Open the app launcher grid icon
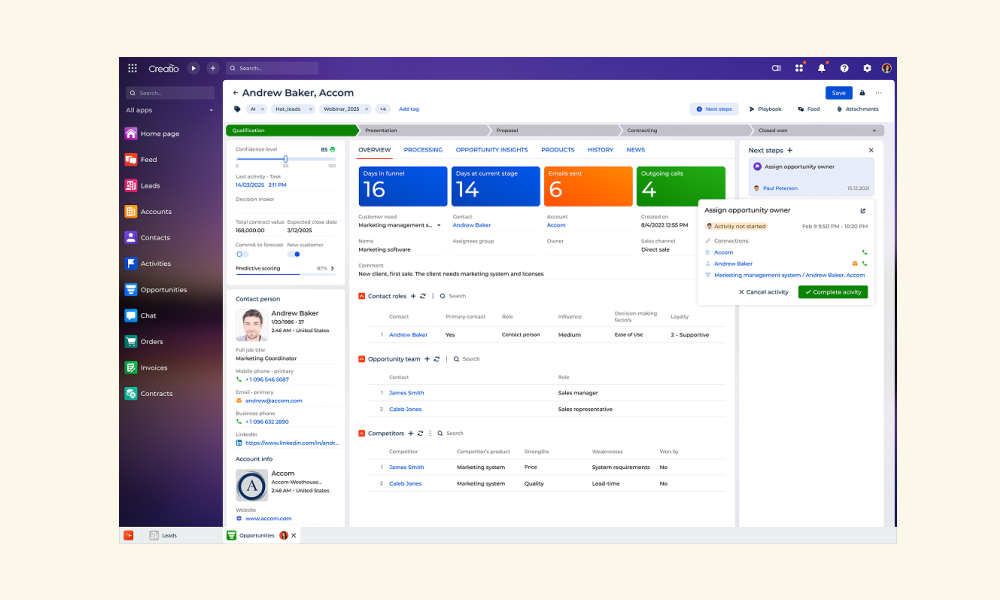Viewport: 1000px width, 600px height. [x=132, y=68]
